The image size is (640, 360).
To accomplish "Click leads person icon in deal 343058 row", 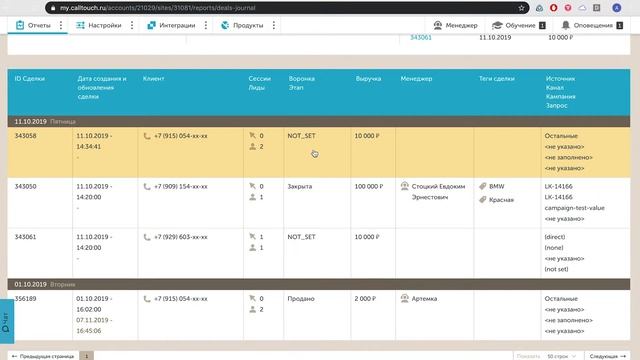I will [x=253, y=147].
